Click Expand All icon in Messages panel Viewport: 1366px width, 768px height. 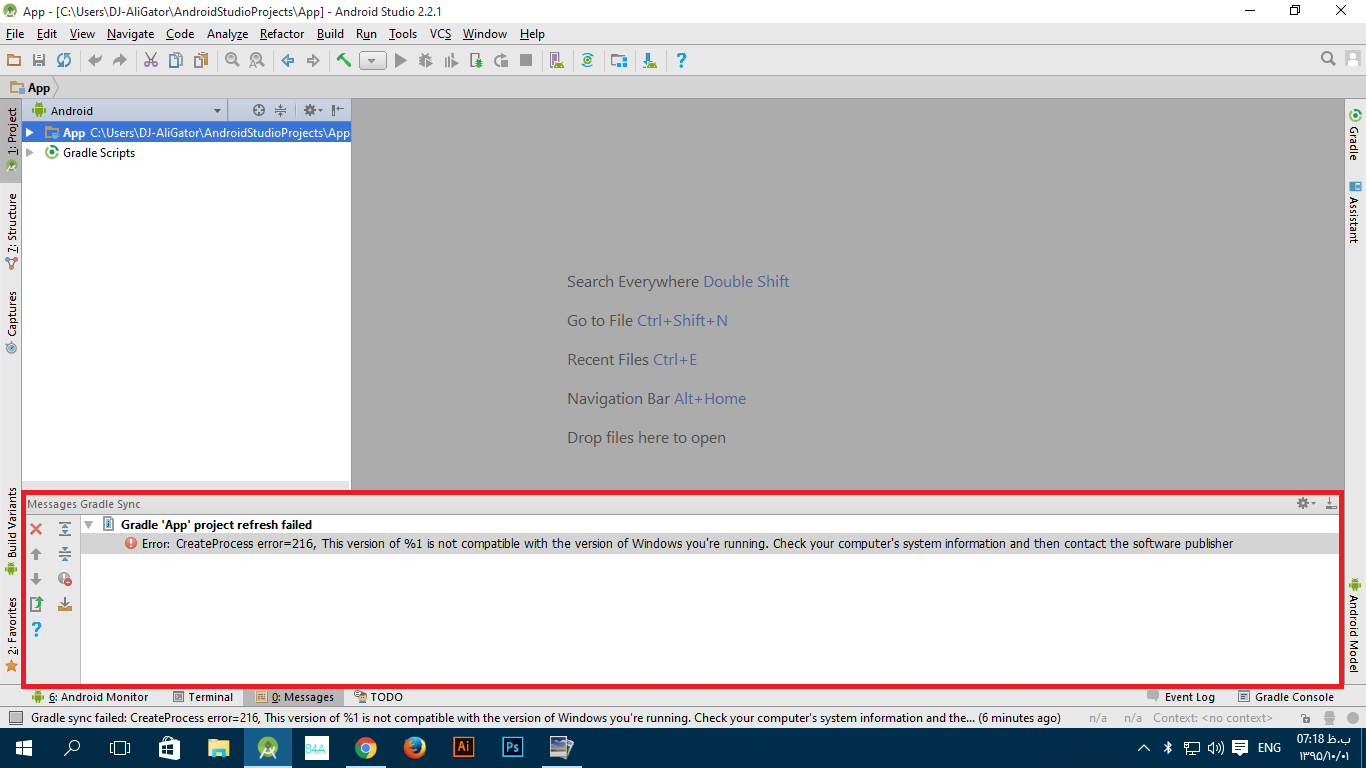click(65, 529)
